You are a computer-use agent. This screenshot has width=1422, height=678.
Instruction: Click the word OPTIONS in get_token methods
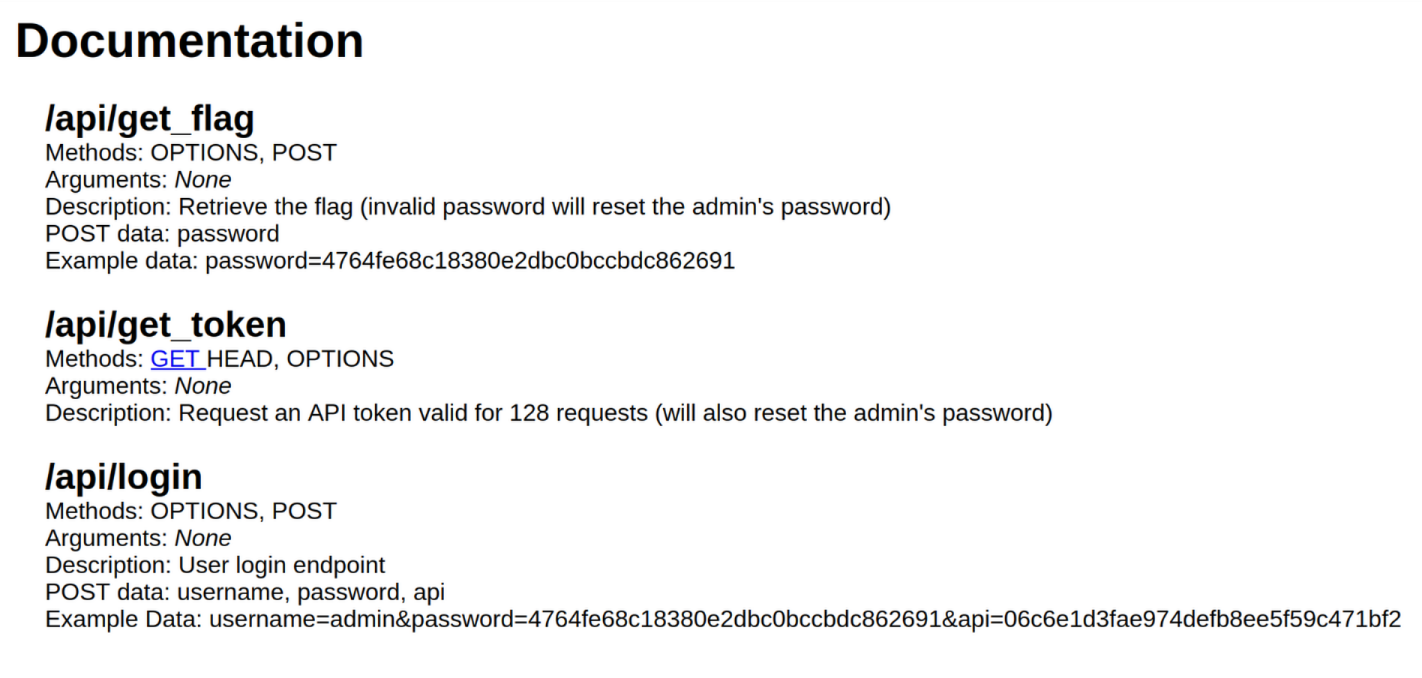[x=340, y=359]
